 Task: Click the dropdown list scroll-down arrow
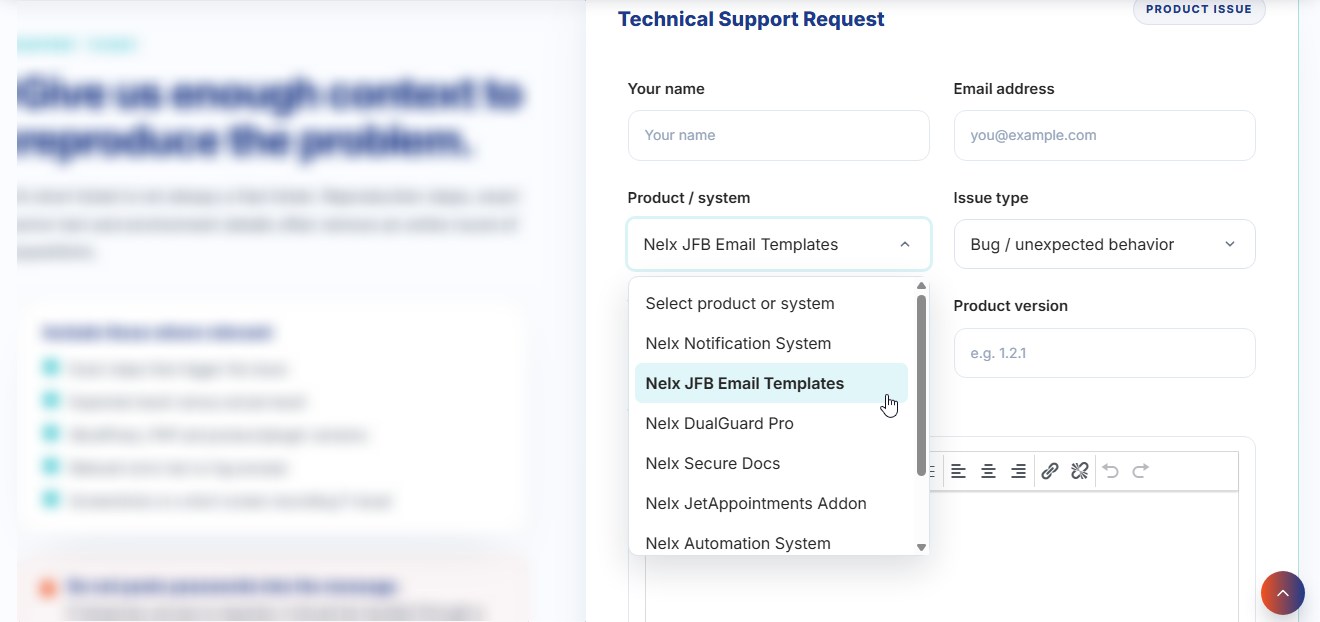(x=921, y=547)
